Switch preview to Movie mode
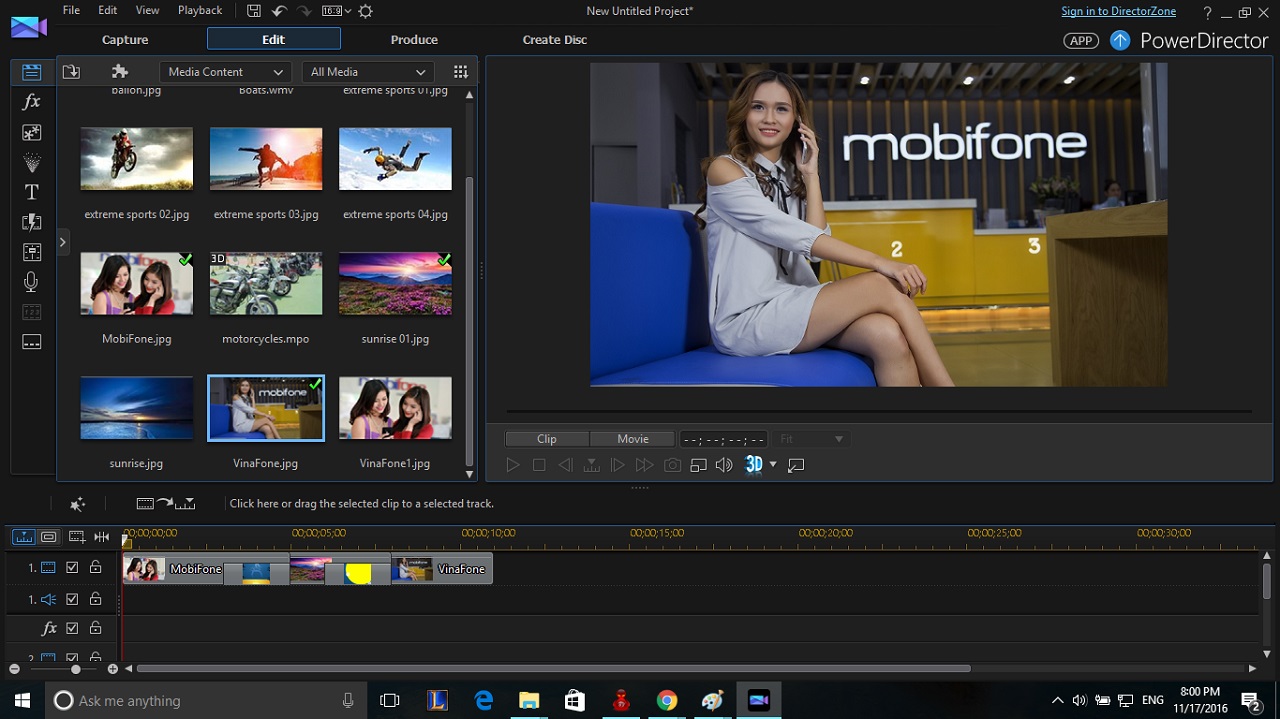This screenshot has width=1280, height=719. [x=633, y=439]
